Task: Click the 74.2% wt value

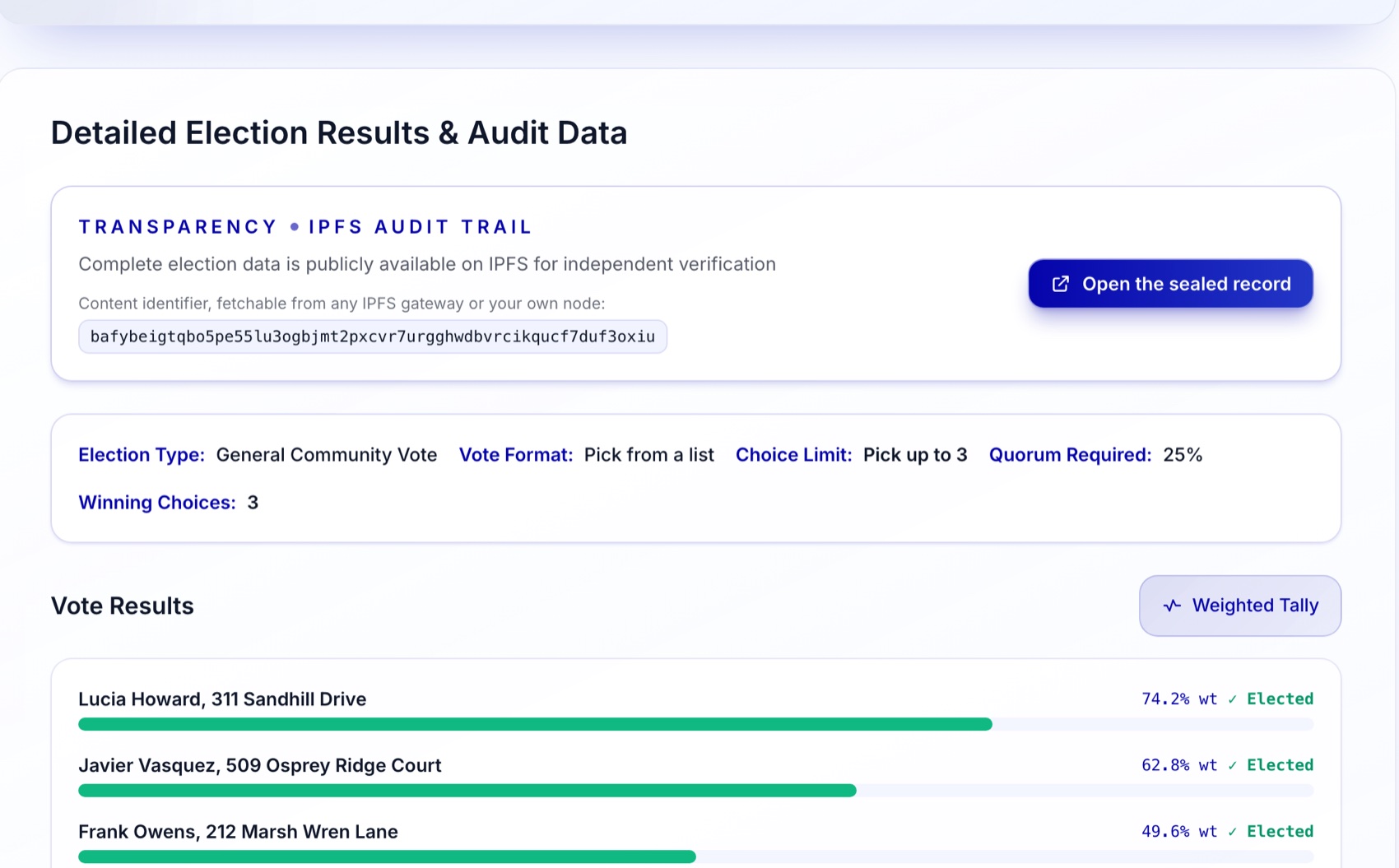Action: pos(1179,699)
